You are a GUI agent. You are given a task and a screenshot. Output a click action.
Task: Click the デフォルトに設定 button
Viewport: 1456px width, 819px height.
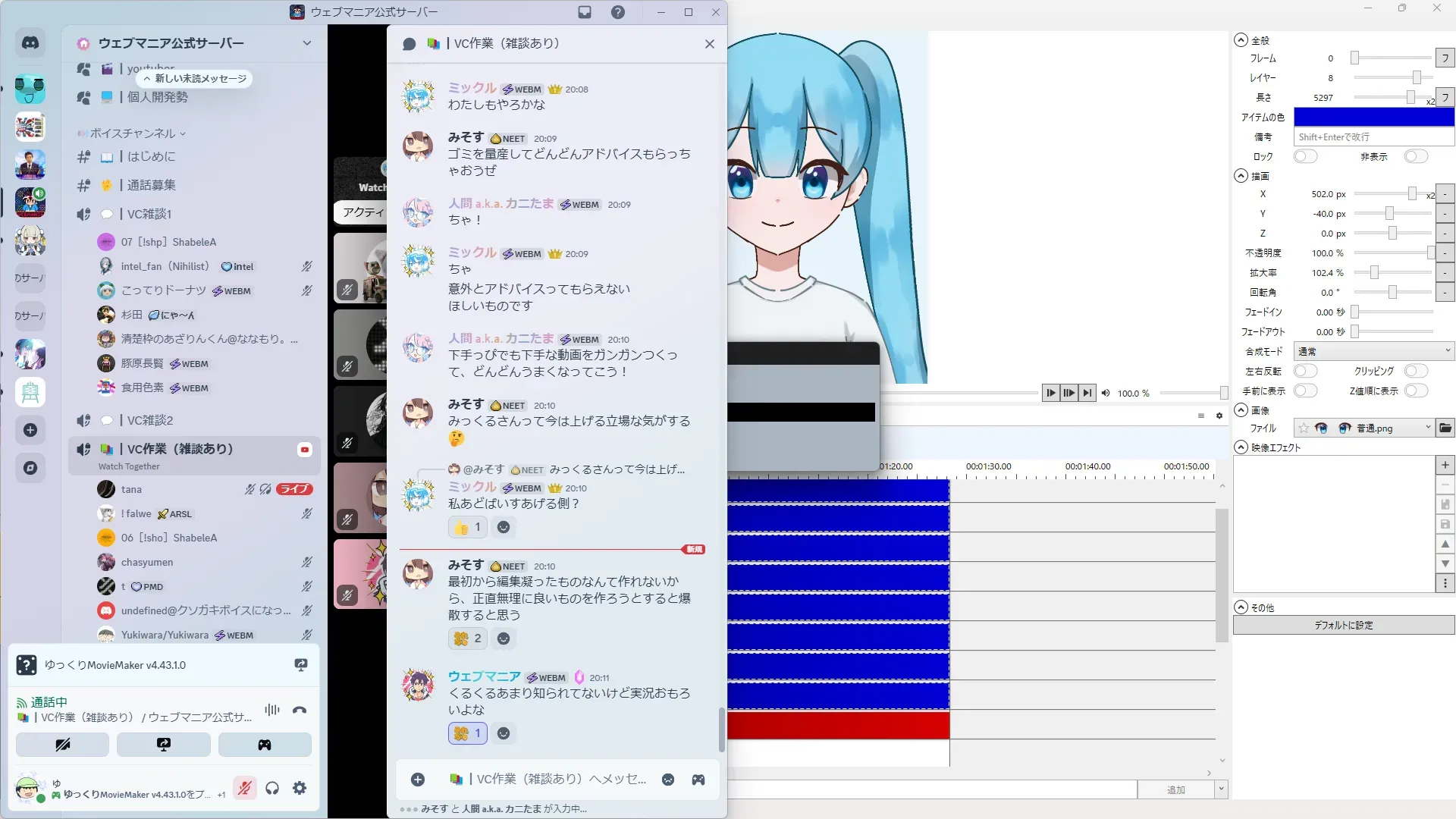[x=1343, y=626]
